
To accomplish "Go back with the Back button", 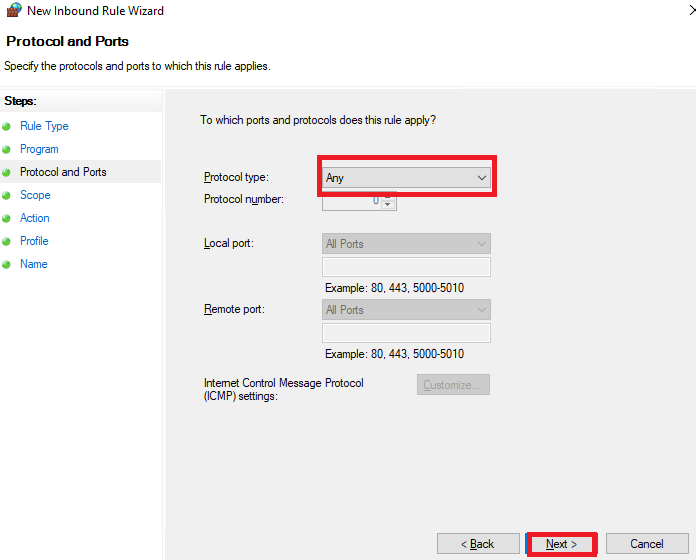I will [x=478, y=544].
